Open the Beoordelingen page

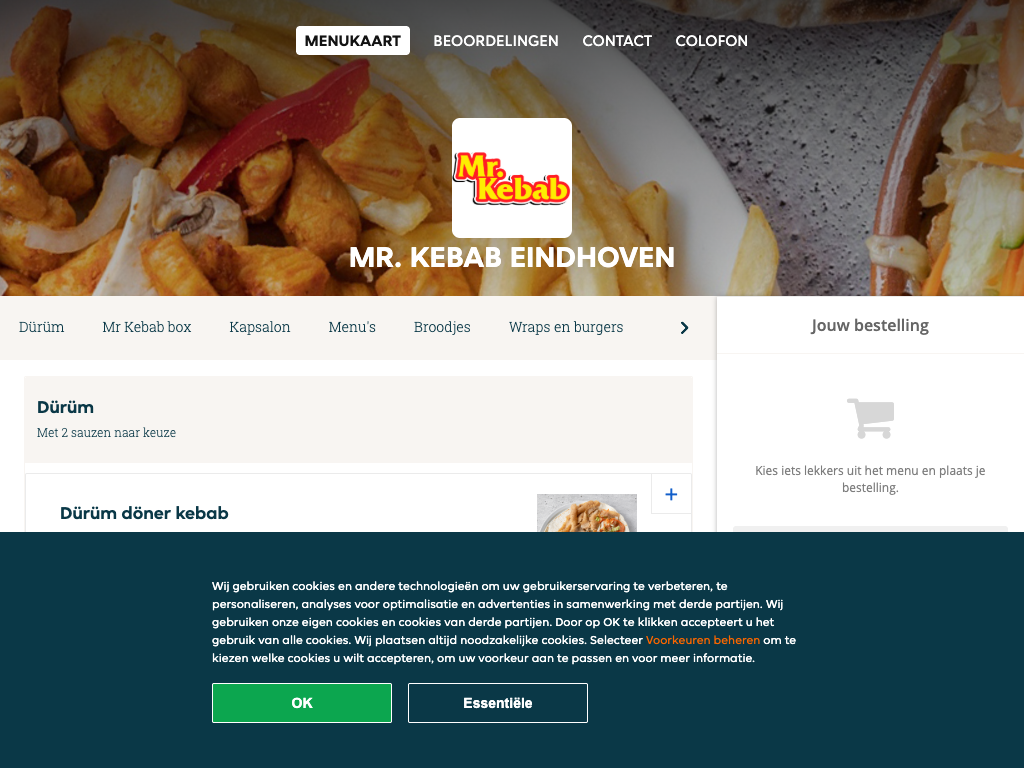496,40
